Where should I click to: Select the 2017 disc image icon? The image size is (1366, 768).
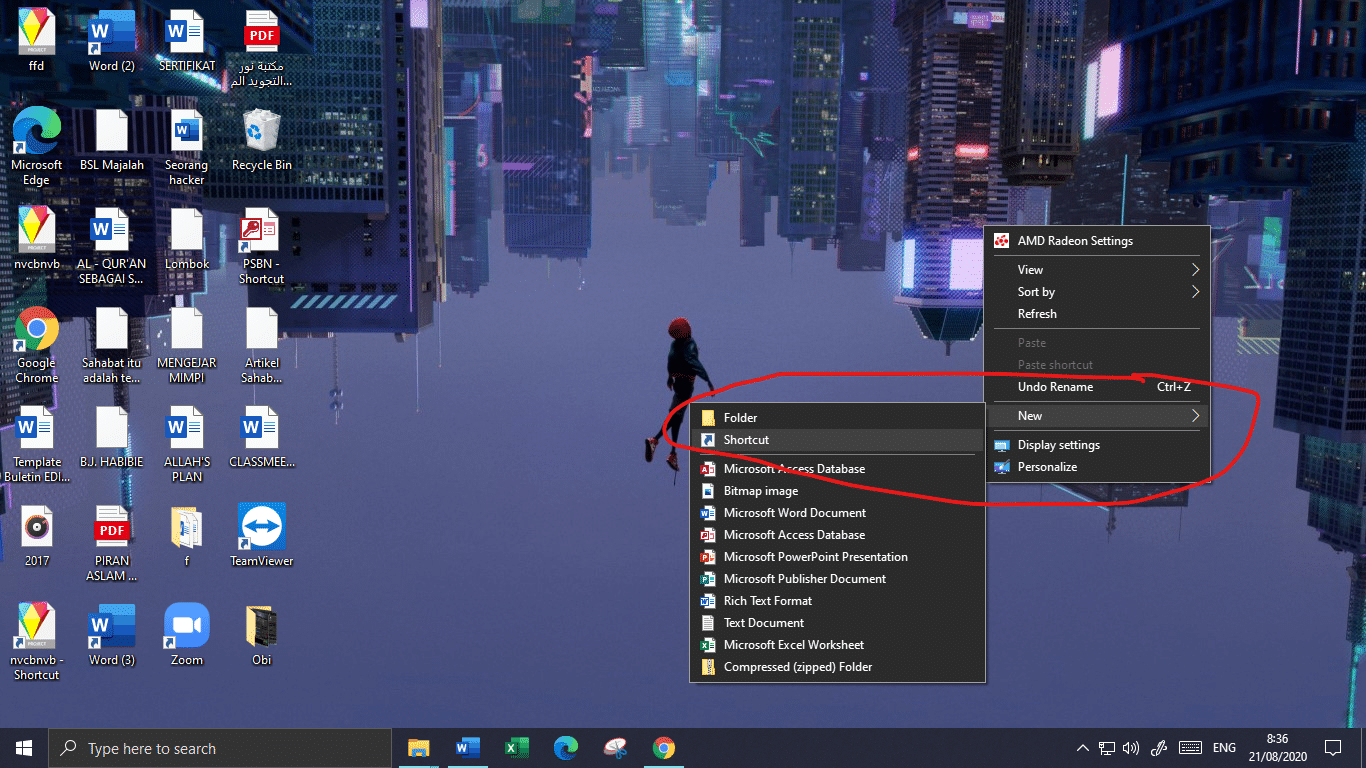point(37,535)
